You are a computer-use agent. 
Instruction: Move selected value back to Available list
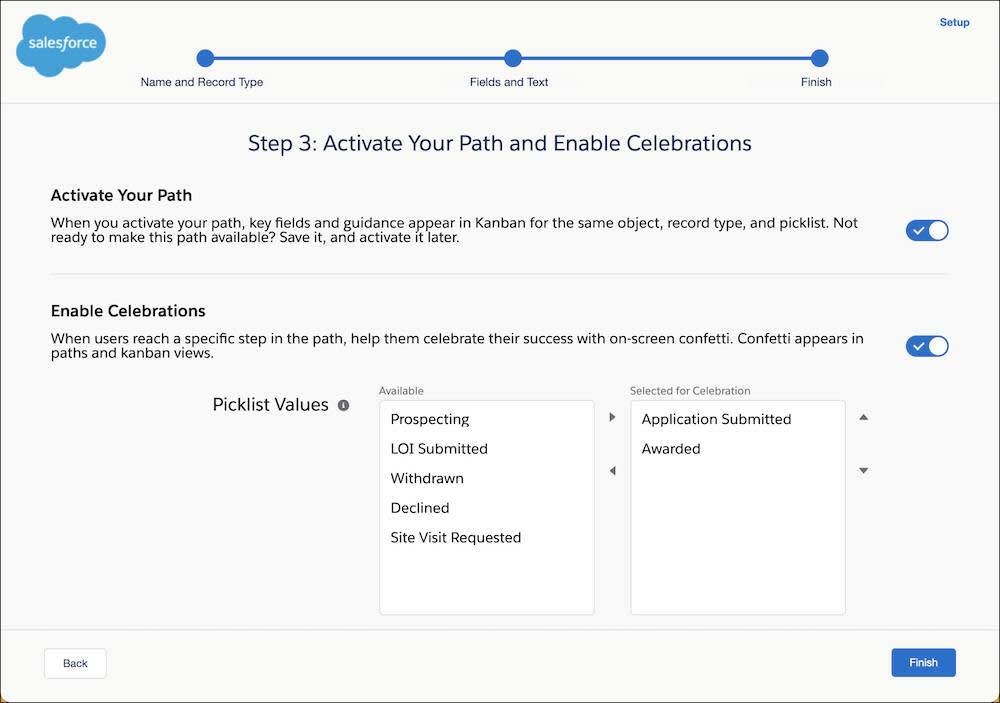pyautogui.click(x=612, y=471)
